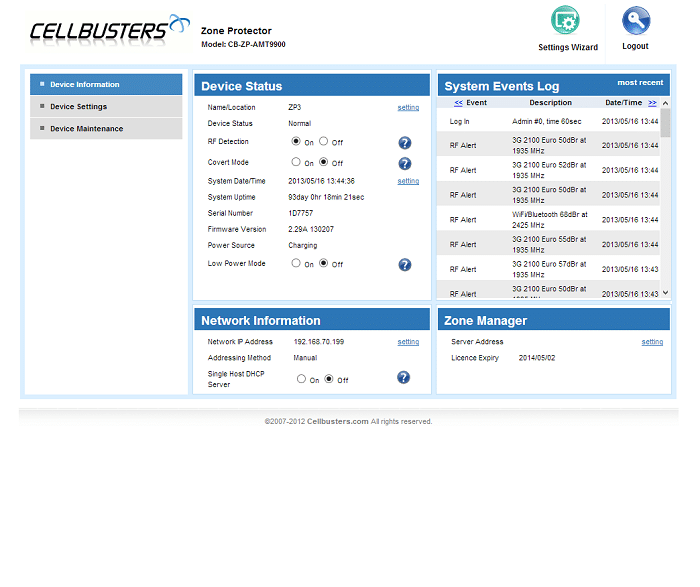Open Device Maintenance menu item
700x587 pixels.
106,129
